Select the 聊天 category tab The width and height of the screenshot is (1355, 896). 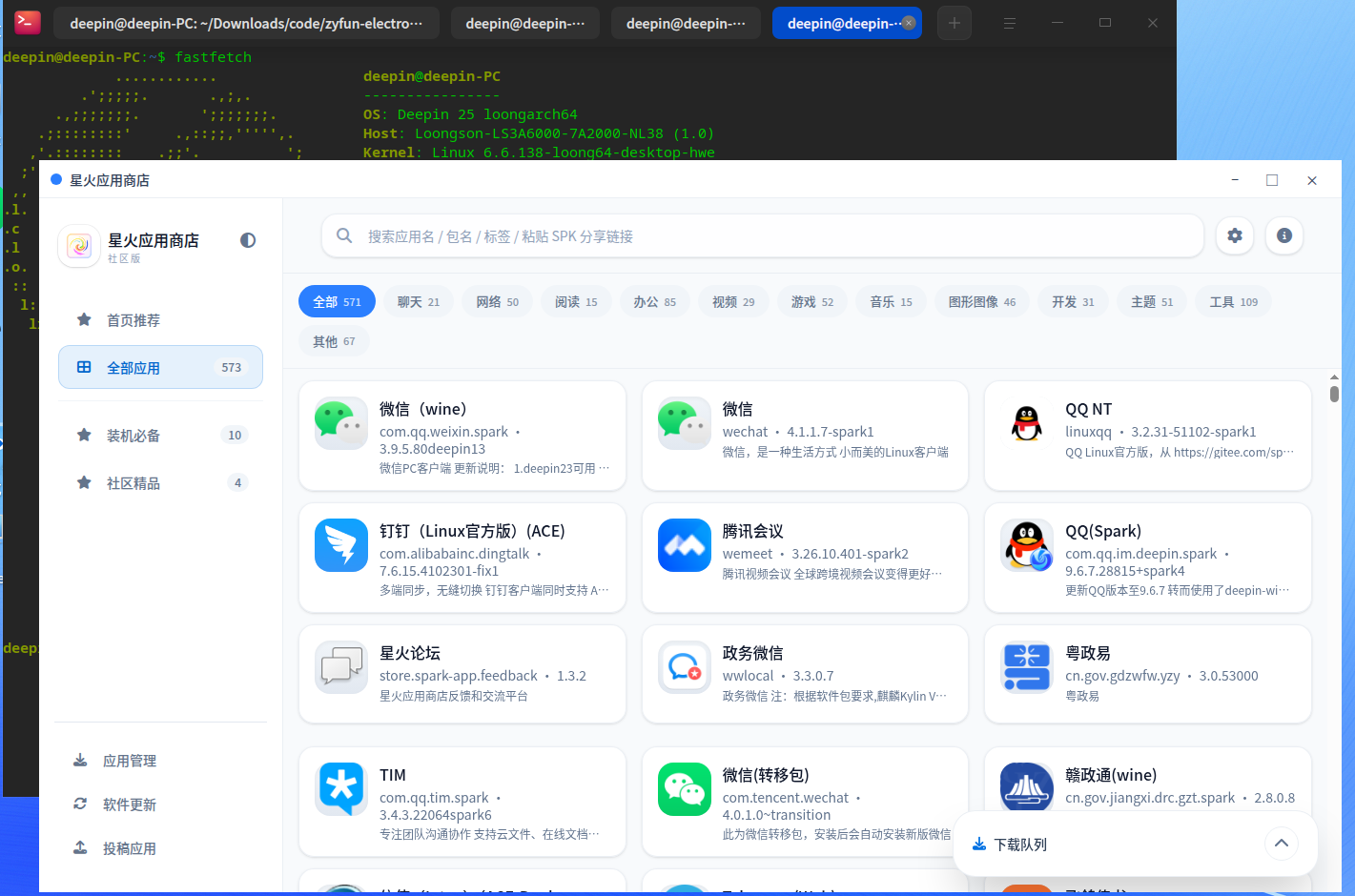coord(419,302)
